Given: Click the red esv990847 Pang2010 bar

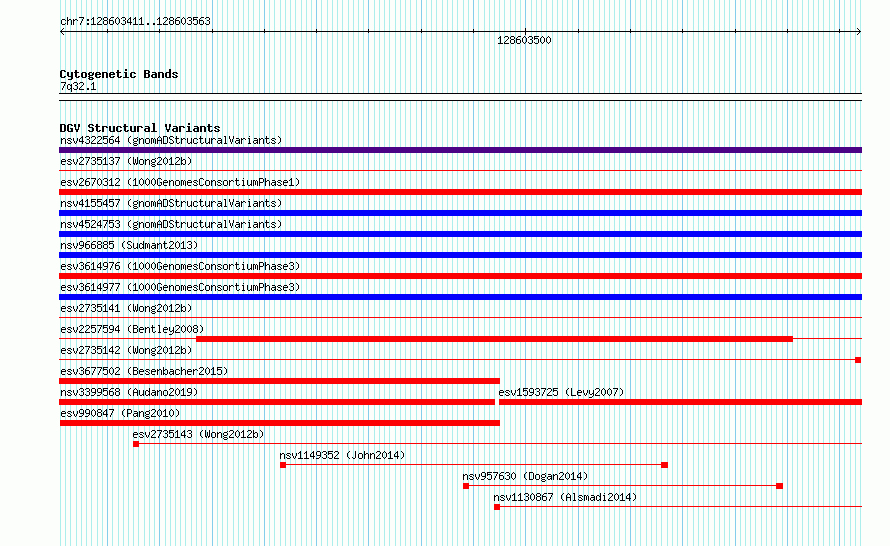Looking at the screenshot, I should pos(279,423).
